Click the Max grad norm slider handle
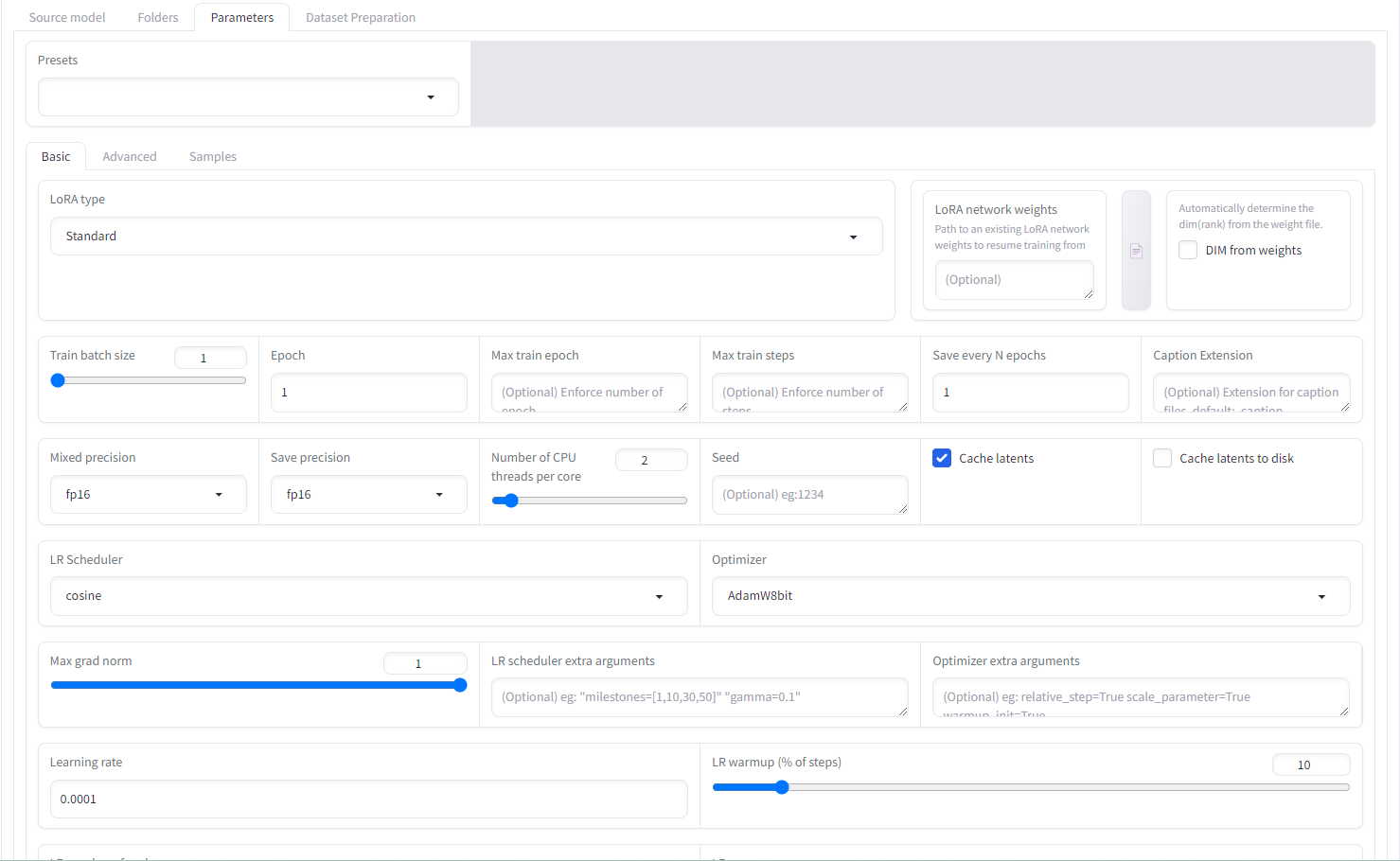The image size is (1400, 861). (x=460, y=685)
